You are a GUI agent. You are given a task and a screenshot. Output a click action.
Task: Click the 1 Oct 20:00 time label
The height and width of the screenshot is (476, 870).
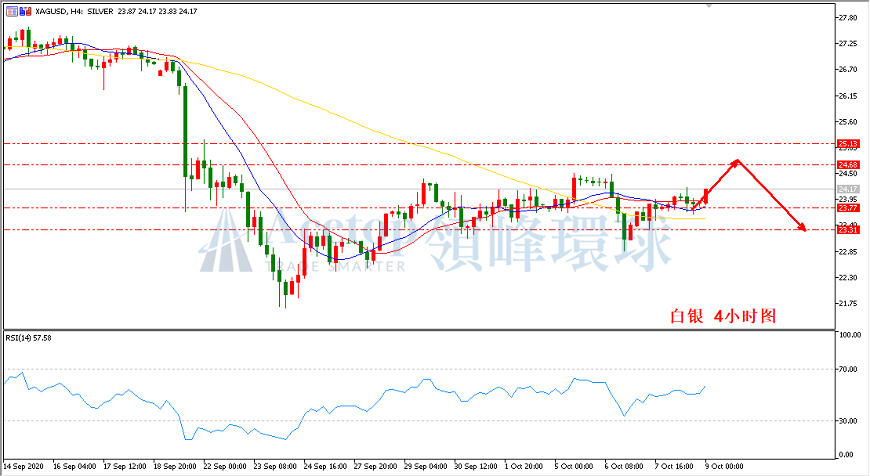pos(523,466)
